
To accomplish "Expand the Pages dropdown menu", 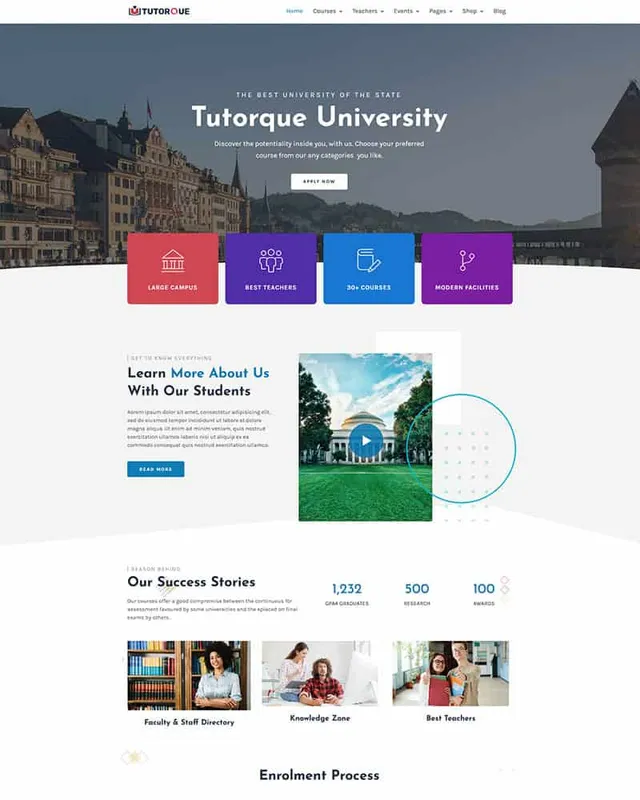I will (440, 11).
